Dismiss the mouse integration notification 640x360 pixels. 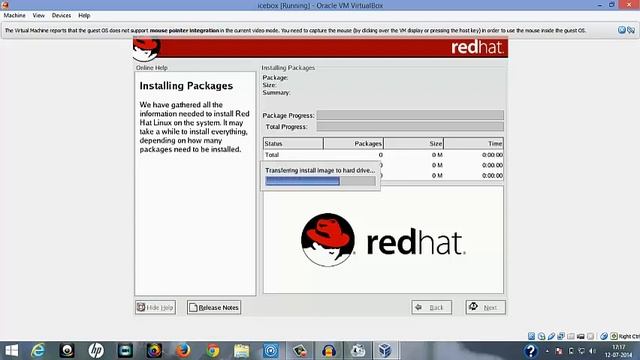pyautogui.click(x=622, y=30)
